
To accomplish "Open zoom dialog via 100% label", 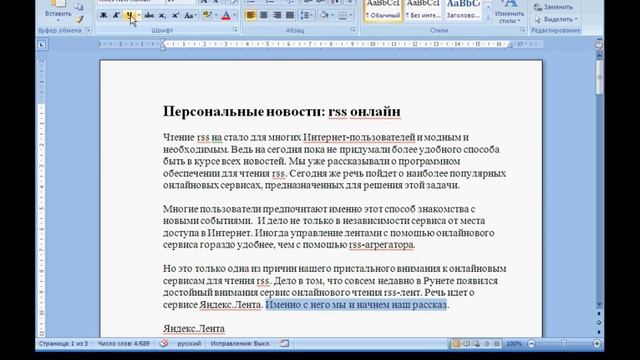I will (x=514, y=344).
